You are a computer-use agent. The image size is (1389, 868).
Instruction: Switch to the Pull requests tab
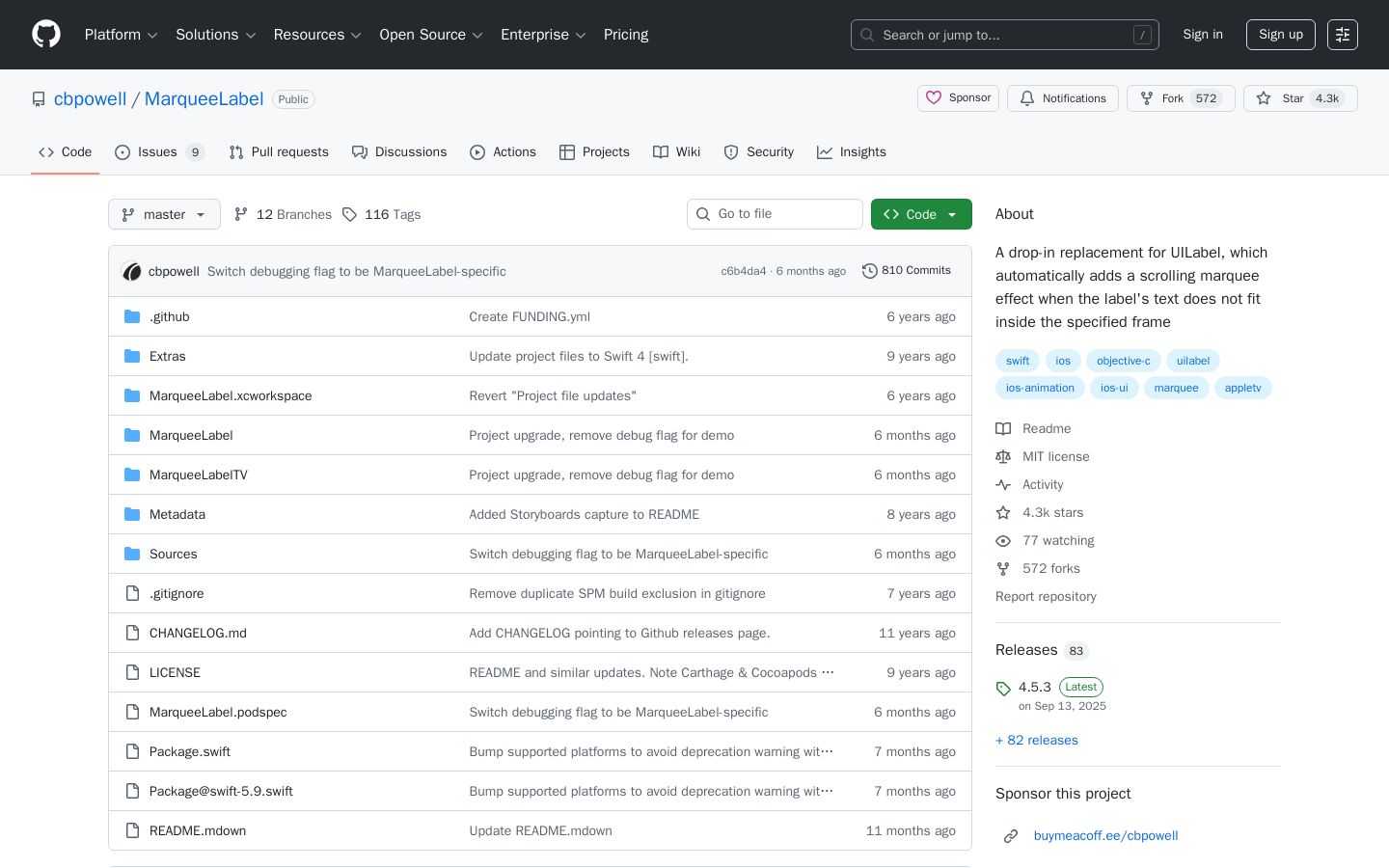pos(279,152)
